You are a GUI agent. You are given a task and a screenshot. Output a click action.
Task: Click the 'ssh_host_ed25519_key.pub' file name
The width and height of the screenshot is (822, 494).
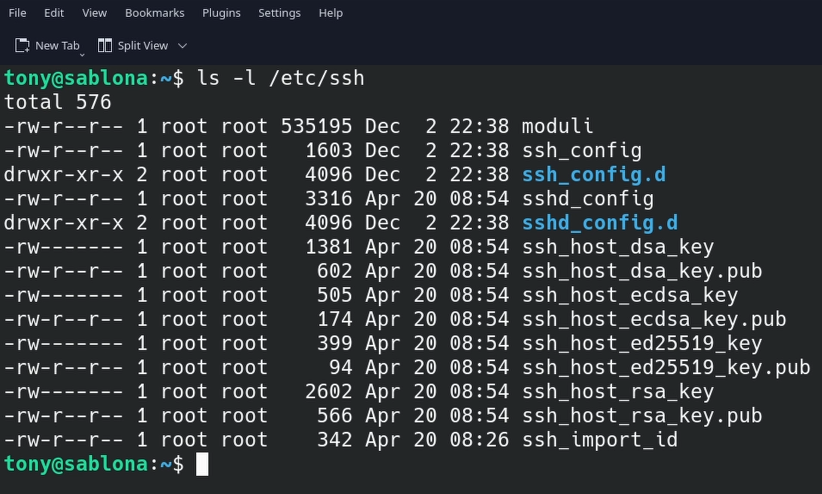pos(666,368)
